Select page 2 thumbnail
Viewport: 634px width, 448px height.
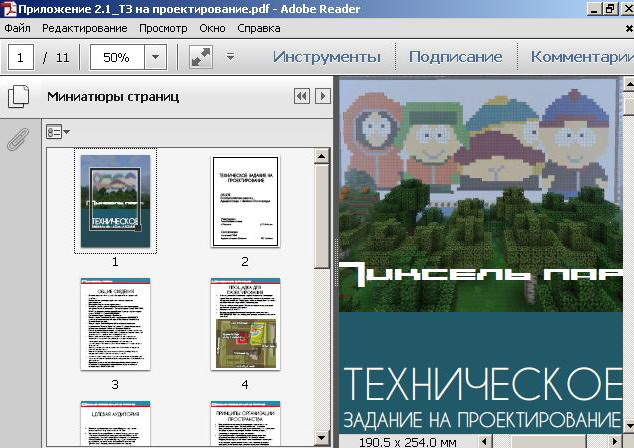[245, 201]
